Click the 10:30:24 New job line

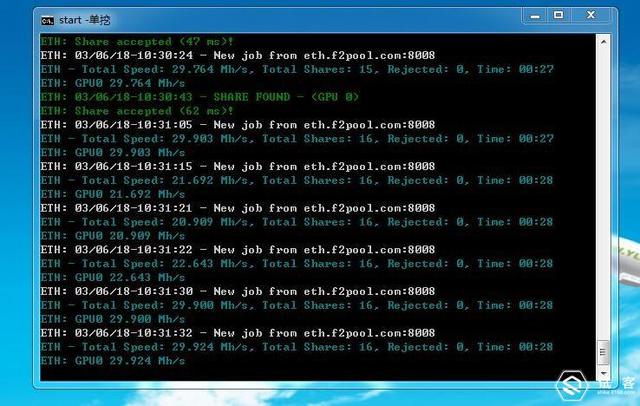point(238,55)
